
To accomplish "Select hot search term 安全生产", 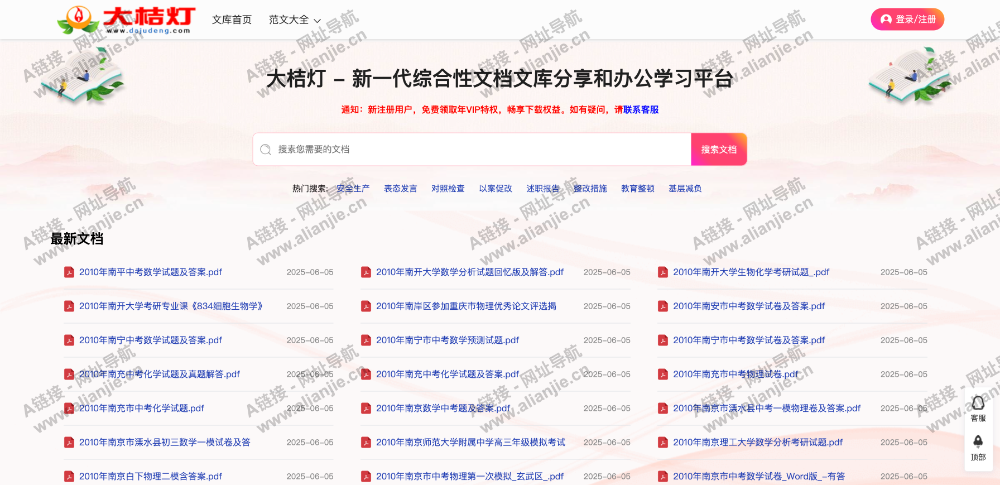I will click(x=353, y=188).
